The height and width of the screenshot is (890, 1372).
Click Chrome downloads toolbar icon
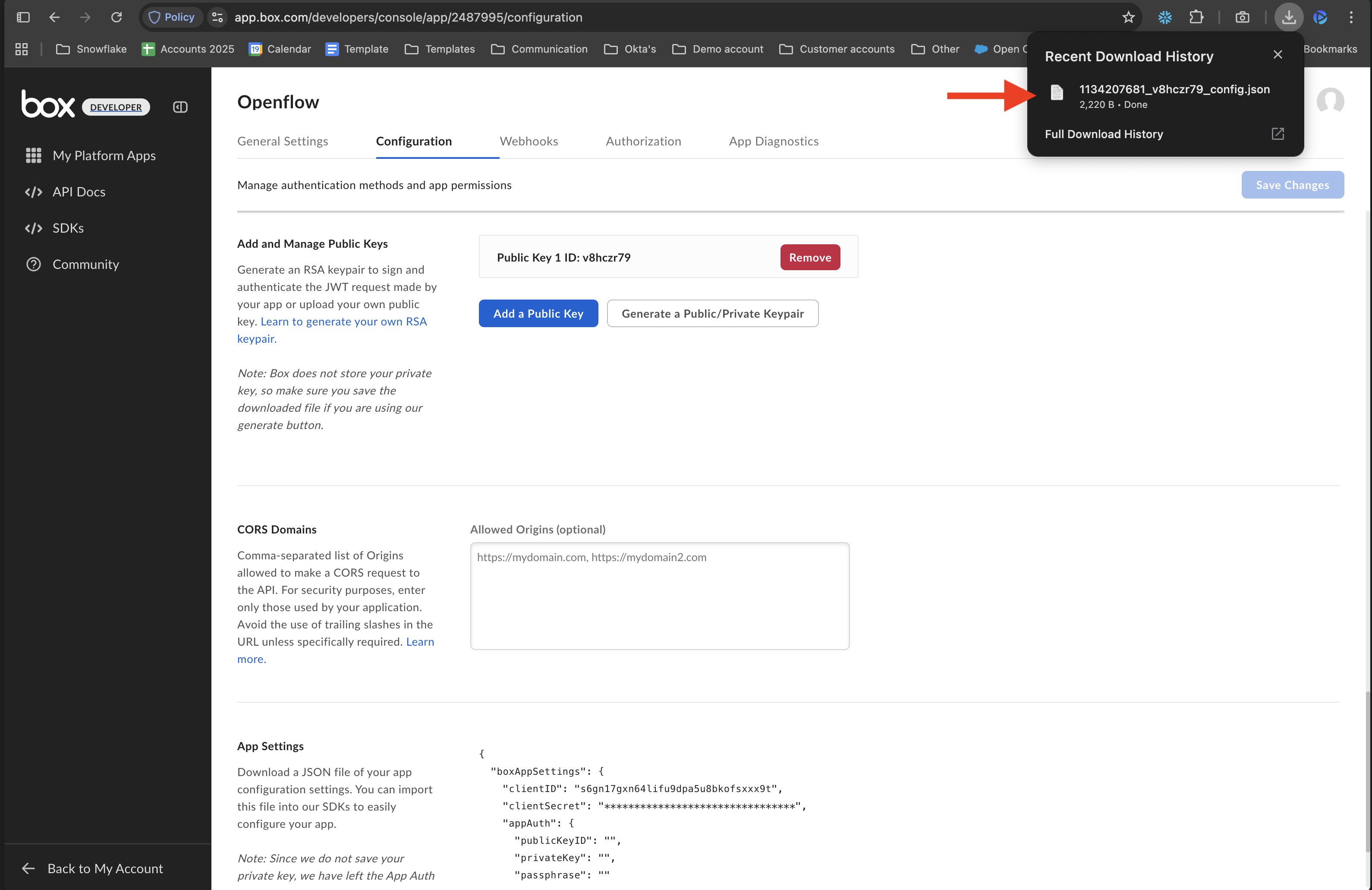coord(1288,17)
